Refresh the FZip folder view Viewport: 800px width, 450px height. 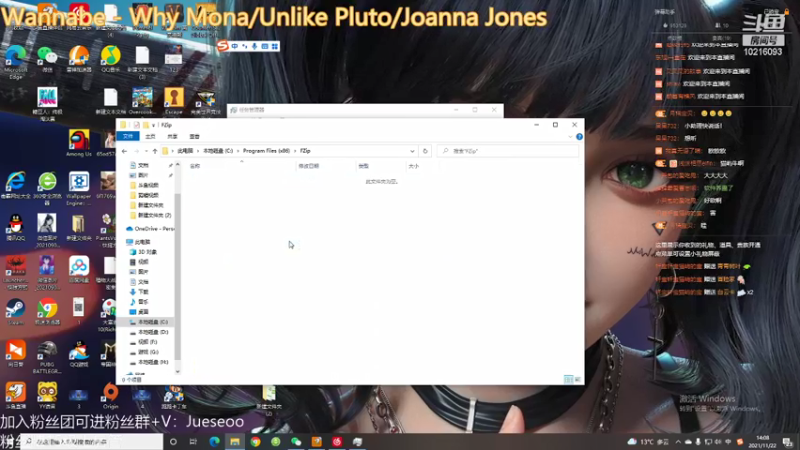coord(425,151)
